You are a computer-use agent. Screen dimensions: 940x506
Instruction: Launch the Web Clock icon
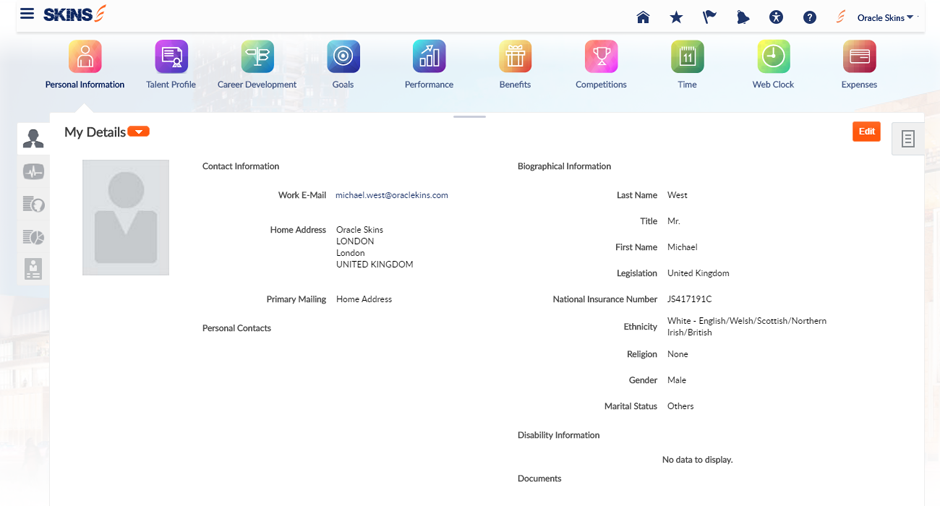(773, 58)
